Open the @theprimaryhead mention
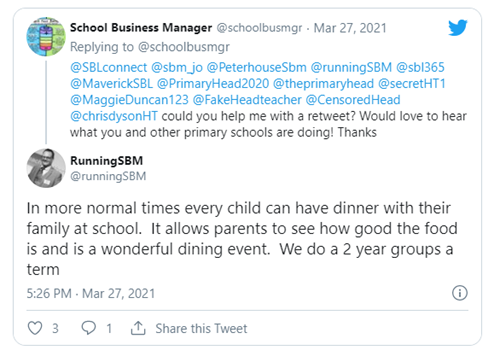 pos(324,84)
